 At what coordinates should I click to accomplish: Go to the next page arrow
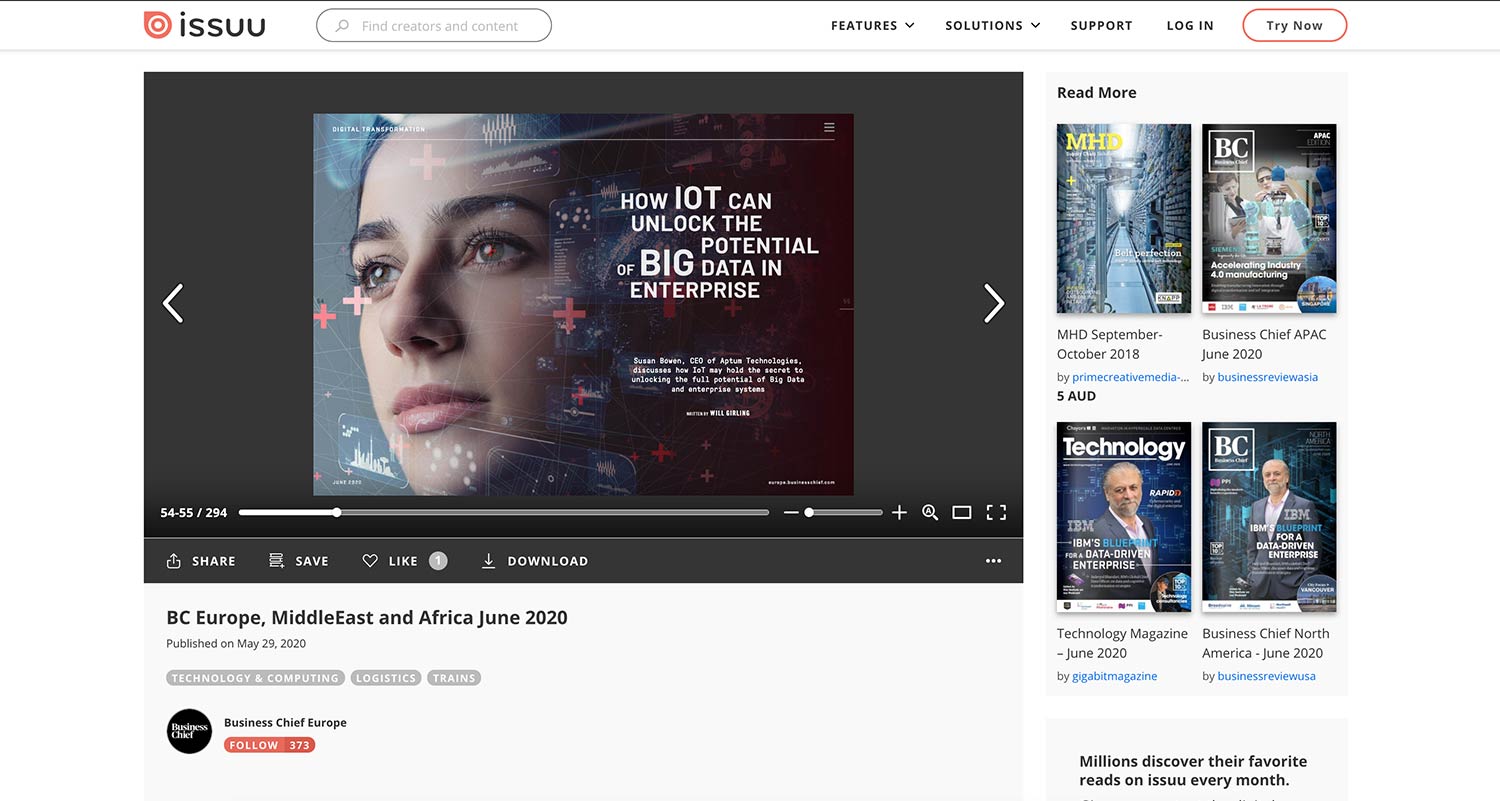[x=993, y=303]
